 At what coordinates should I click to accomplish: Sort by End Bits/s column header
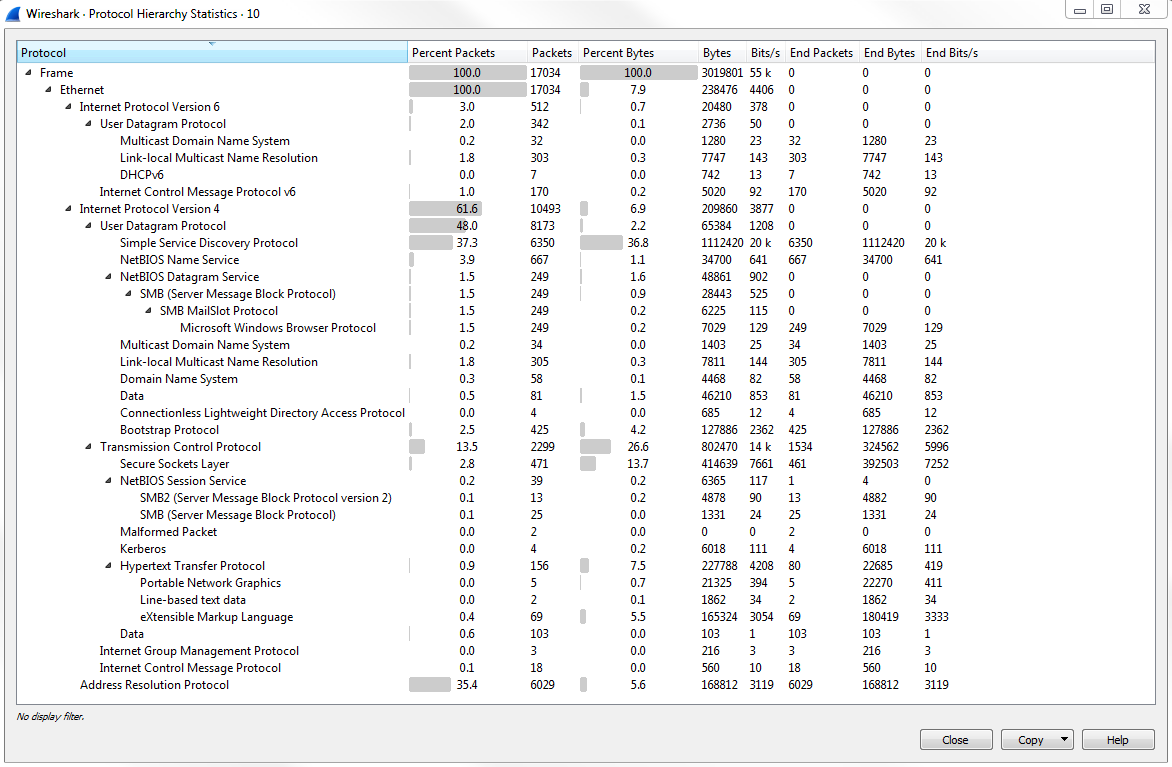(952, 53)
